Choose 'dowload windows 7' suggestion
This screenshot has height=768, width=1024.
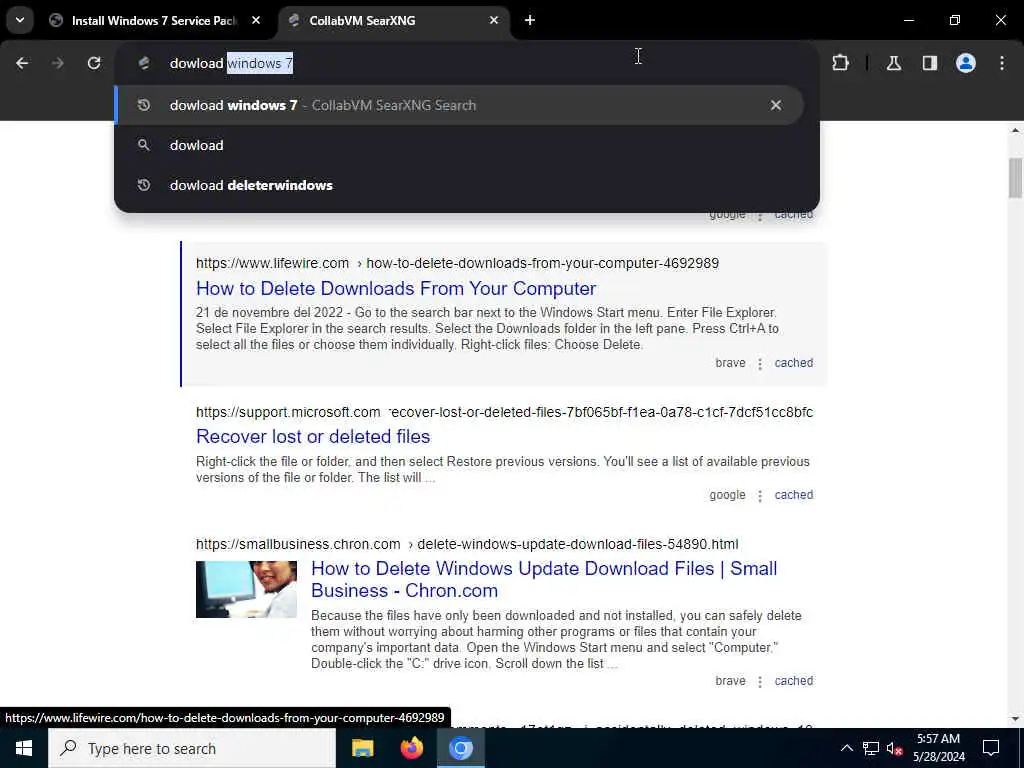coord(458,105)
